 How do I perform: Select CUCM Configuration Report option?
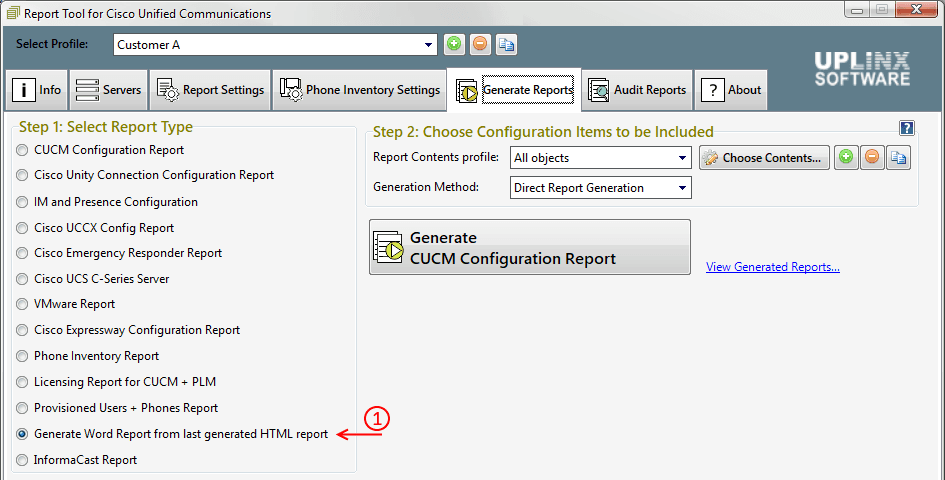[x=100, y=150]
